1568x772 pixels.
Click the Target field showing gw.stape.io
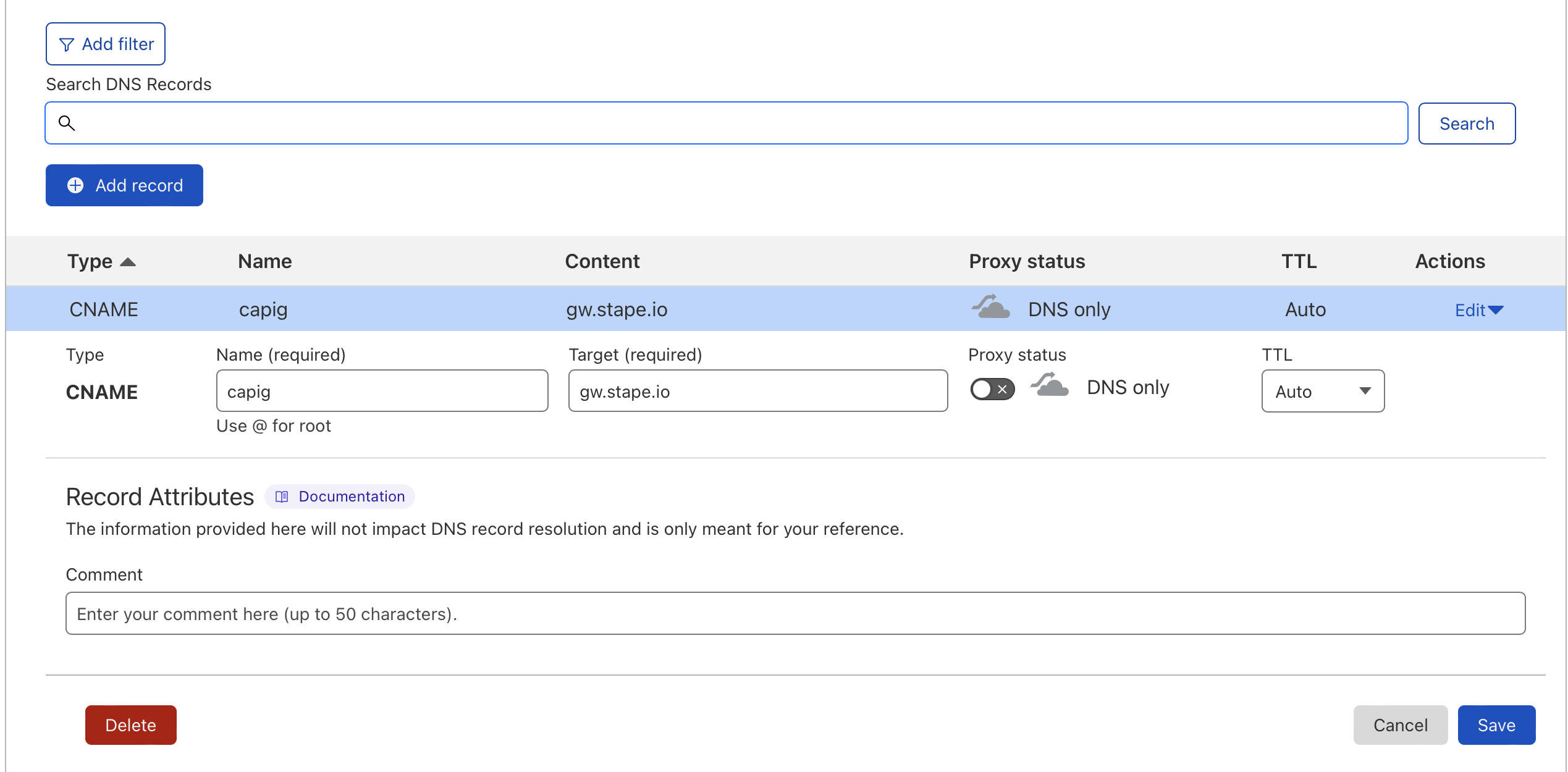pos(757,390)
